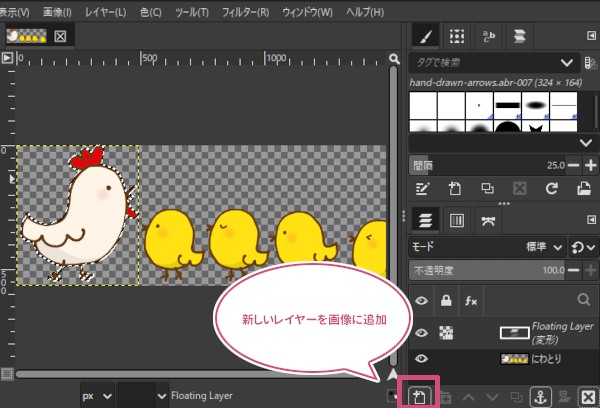Switch to the Channels tab

coord(457,220)
